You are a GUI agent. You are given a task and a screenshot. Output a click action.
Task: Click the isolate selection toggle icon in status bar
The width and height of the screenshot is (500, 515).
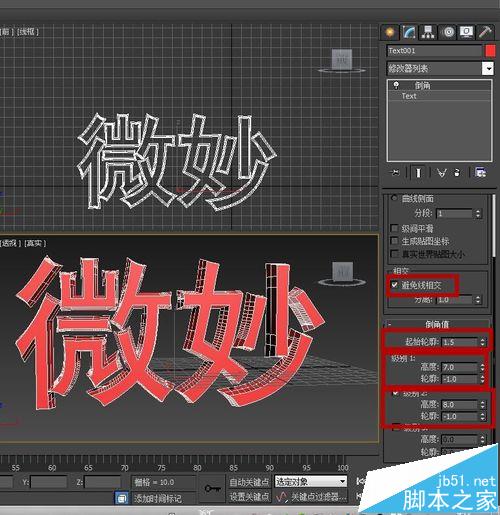(x=122, y=498)
